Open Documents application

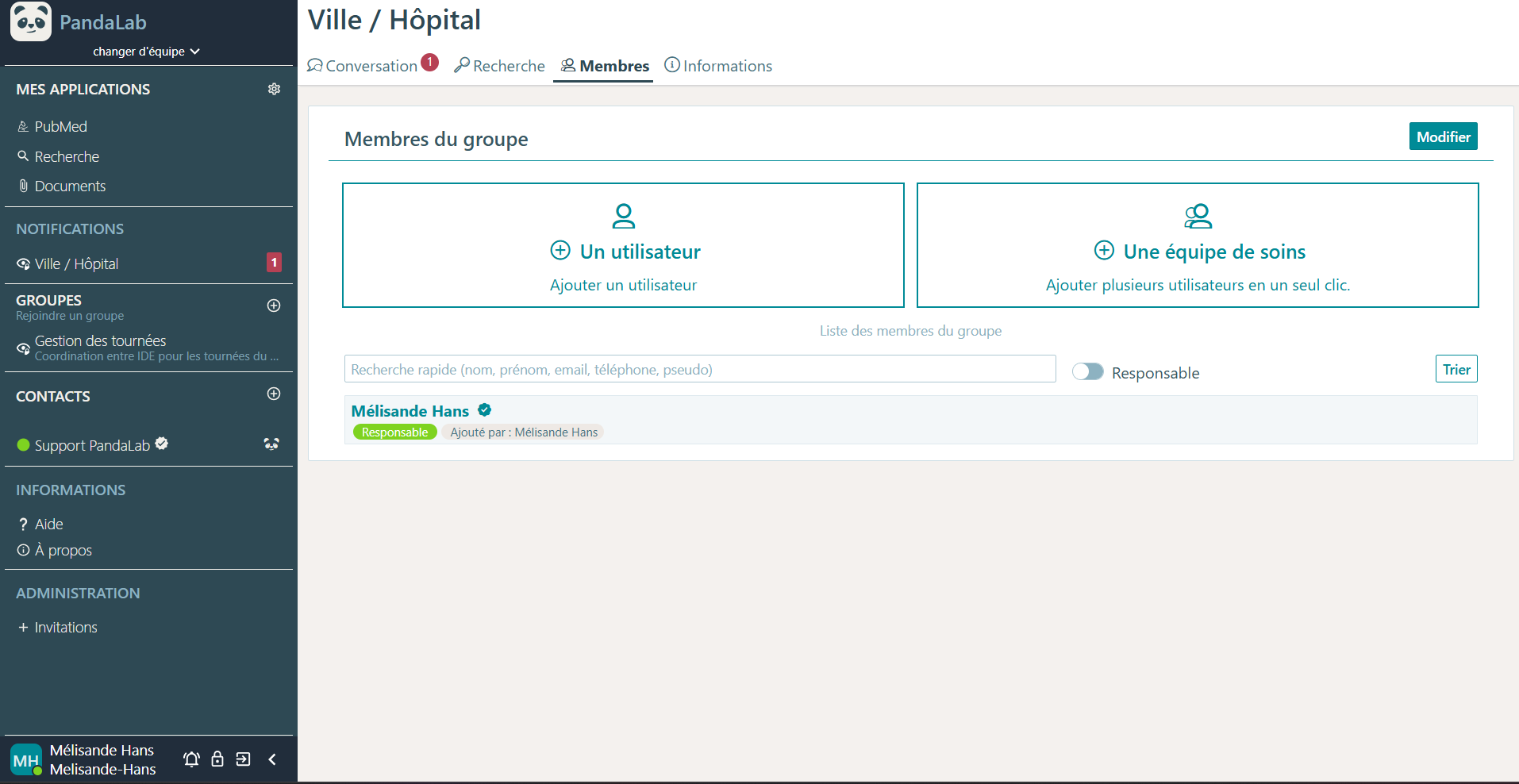coord(61,186)
